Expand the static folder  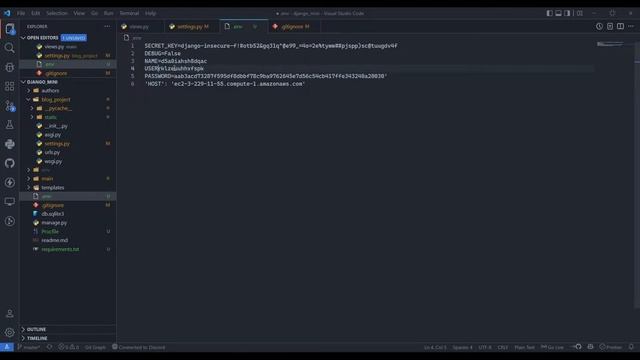[32, 117]
